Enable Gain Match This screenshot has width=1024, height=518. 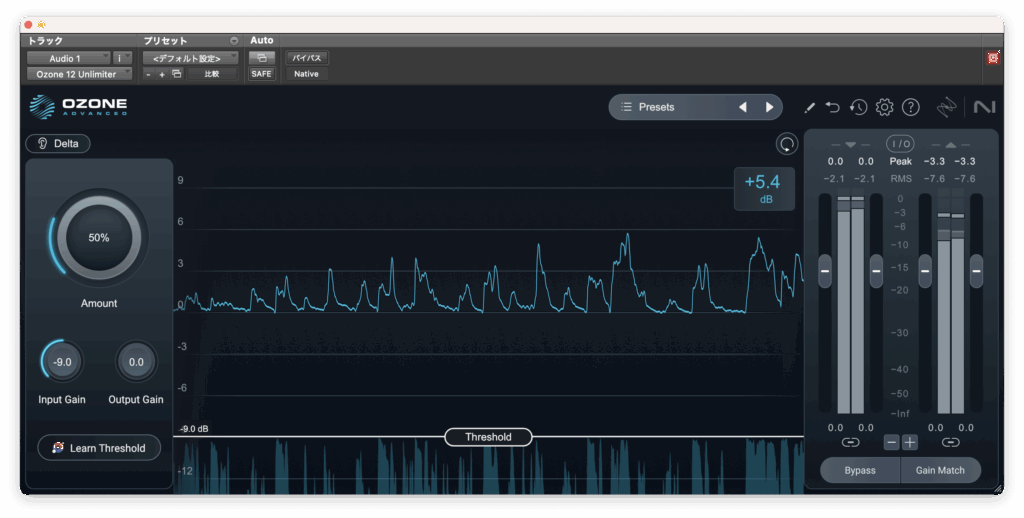(940, 470)
